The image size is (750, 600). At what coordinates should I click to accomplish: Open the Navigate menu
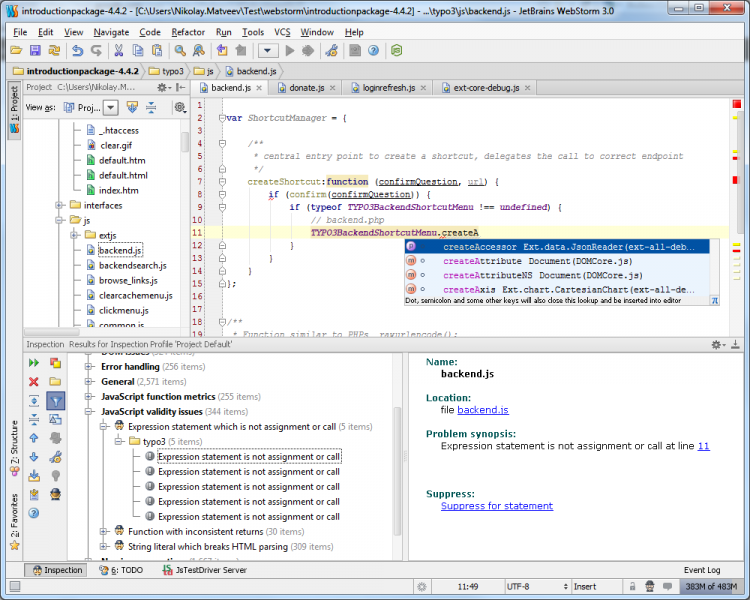[x=111, y=32]
